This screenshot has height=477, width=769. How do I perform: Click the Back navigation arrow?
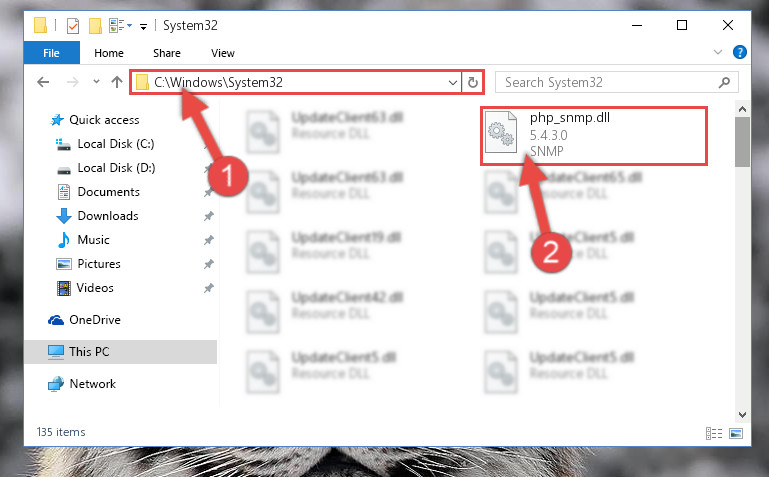click(x=43, y=82)
